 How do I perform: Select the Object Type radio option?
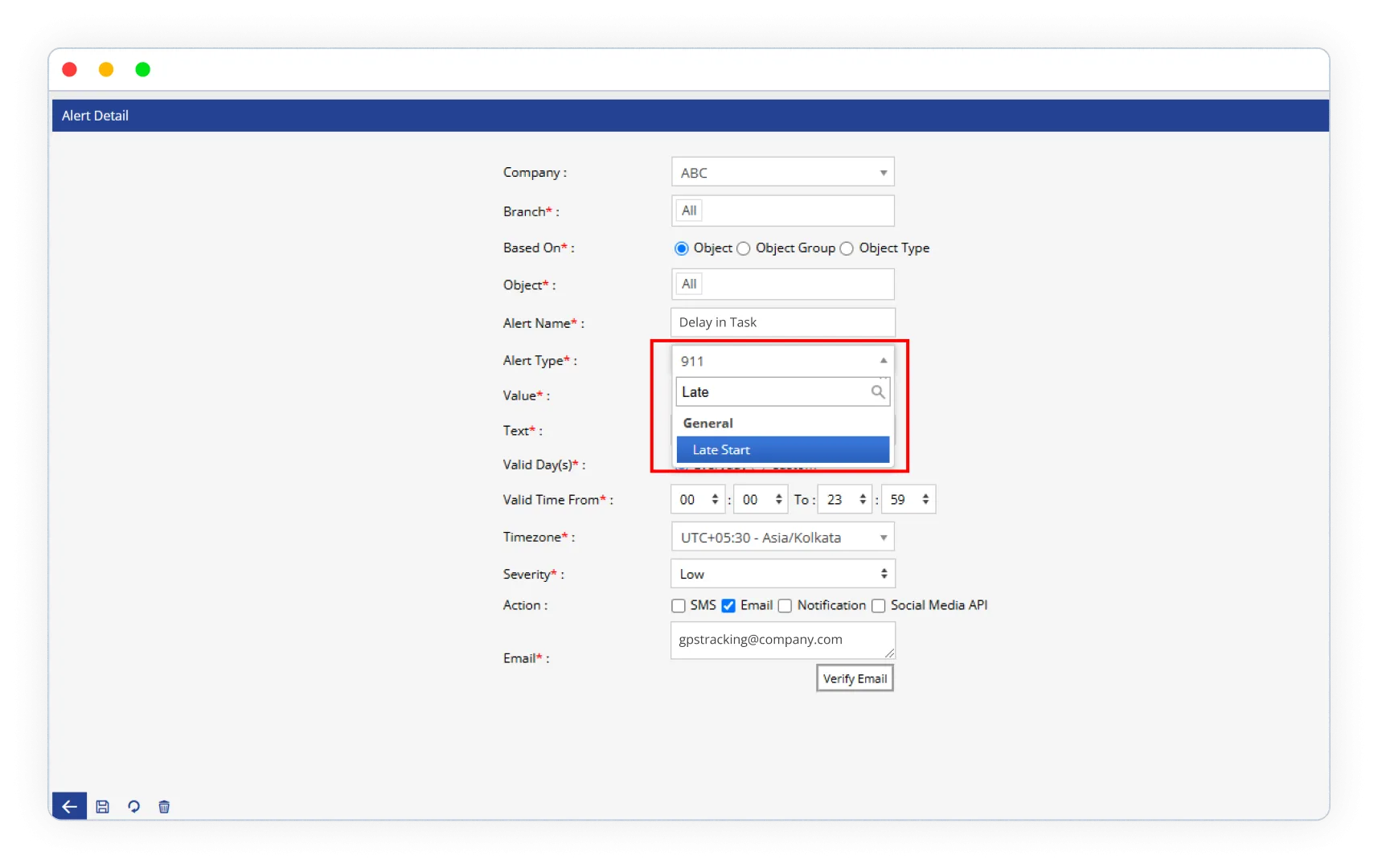coord(847,248)
